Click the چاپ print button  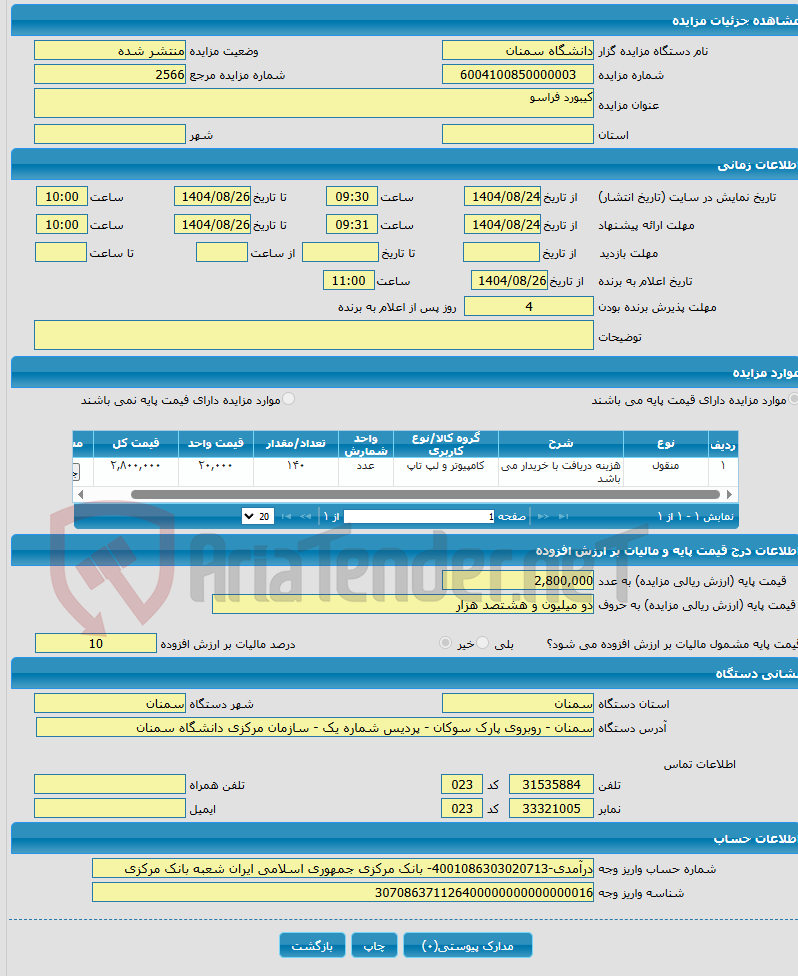tap(374, 946)
